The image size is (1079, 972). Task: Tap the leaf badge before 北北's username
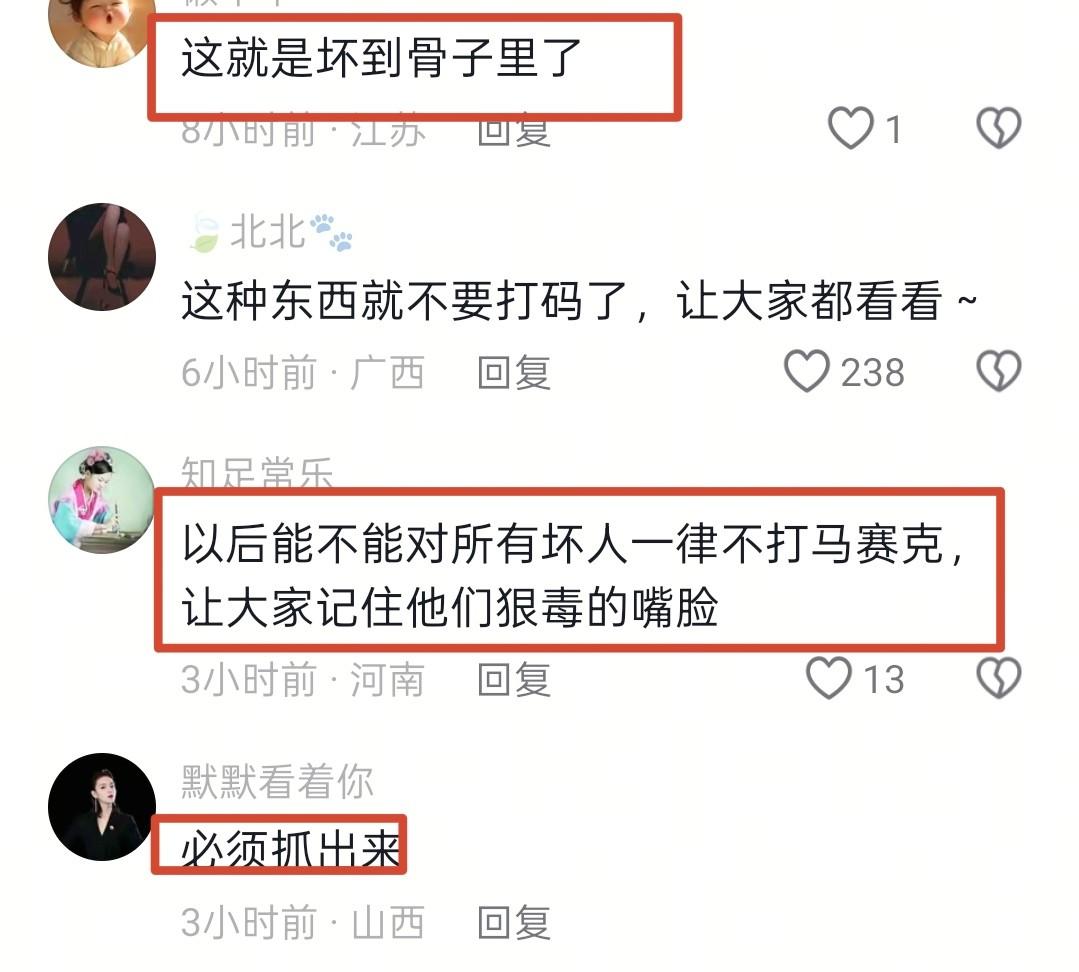coord(204,233)
